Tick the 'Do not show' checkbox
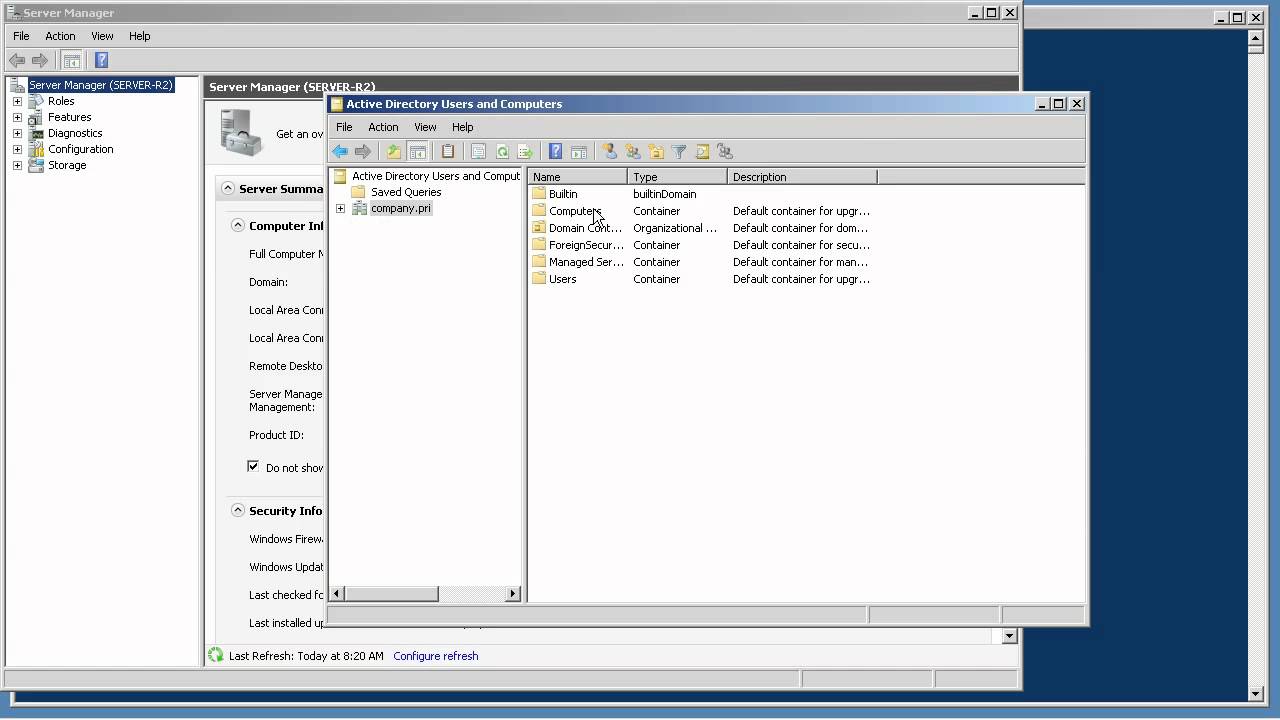The height and width of the screenshot is (720, 1280). pyautogui.click(x=253, y=467)
